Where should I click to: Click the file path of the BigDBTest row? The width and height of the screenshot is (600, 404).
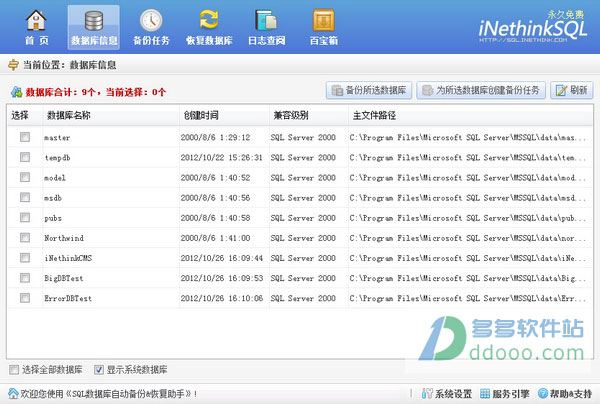click(x=467, y=278)
